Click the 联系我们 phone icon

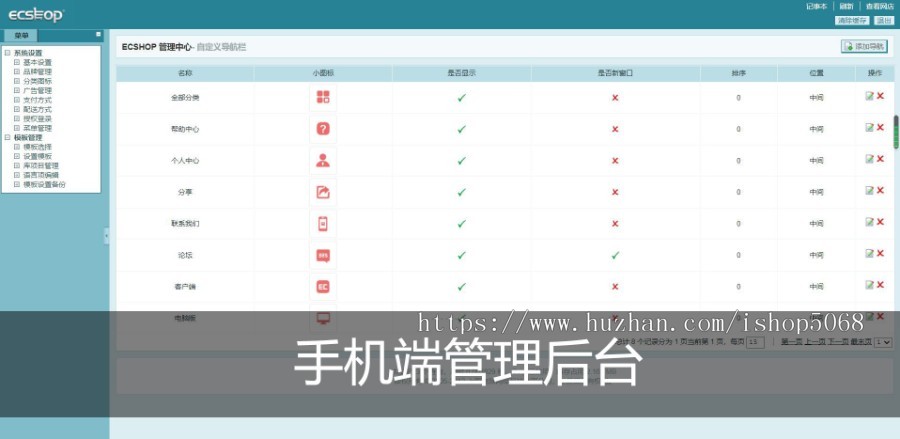323,224
